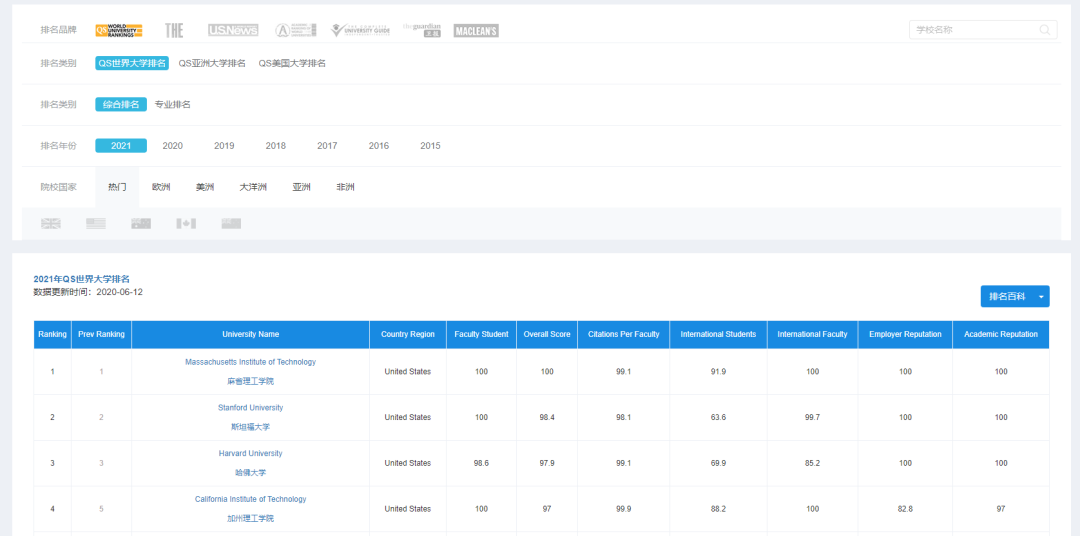Viewport: 1080px width, 536px height.
Task: Open the 斯坦福大学 link
Action: coord(251,427)
